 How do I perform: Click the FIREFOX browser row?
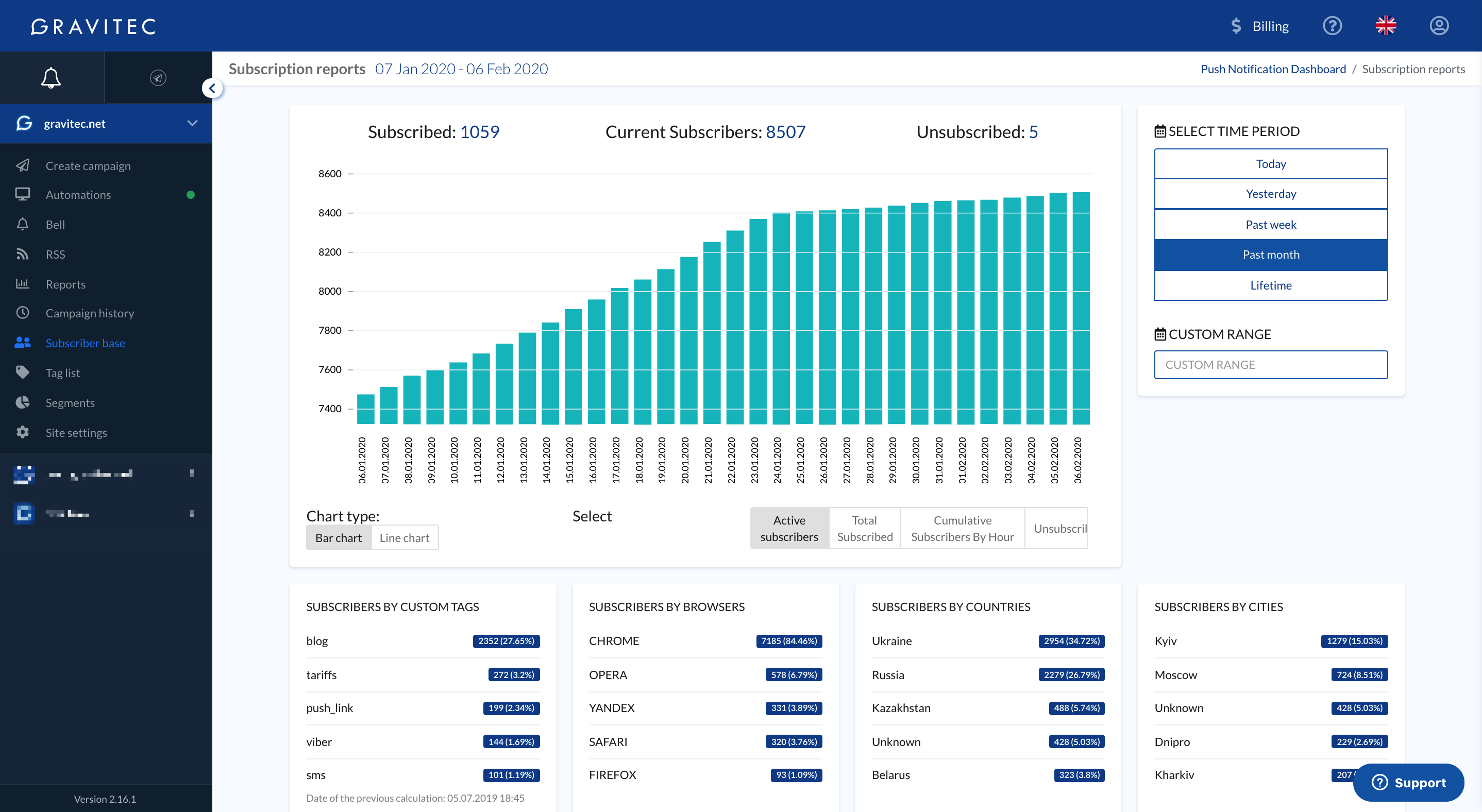pyautogui.click(x=705, y=775)
